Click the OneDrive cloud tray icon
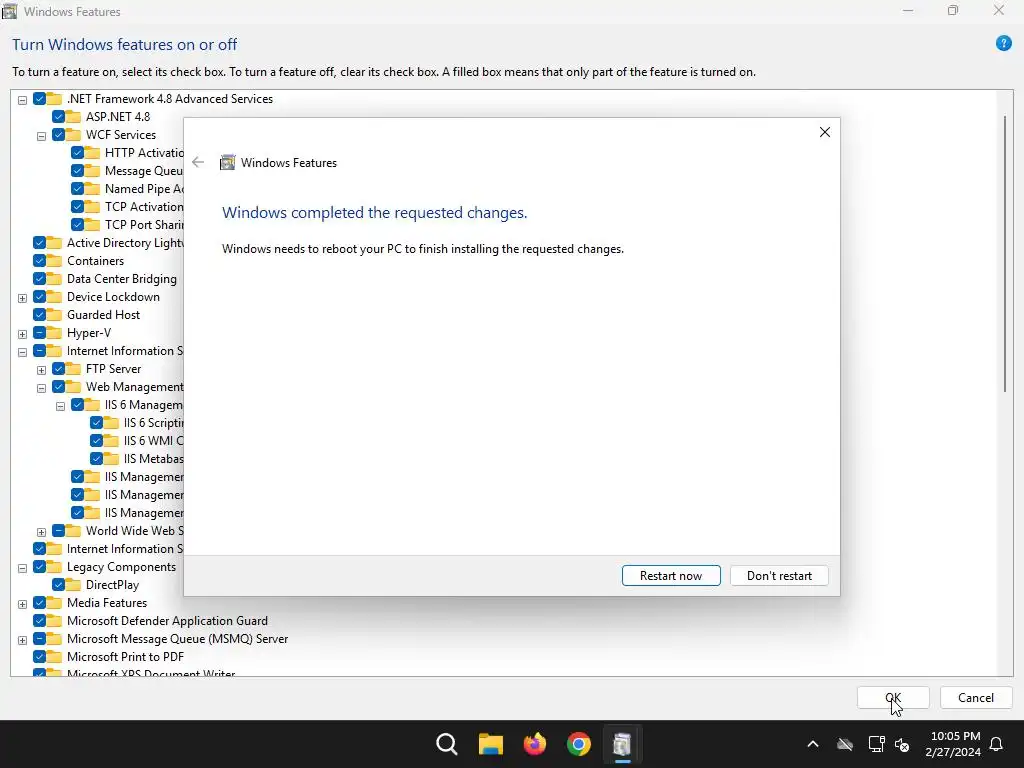 pyautogui.click(x=845, y=744)
